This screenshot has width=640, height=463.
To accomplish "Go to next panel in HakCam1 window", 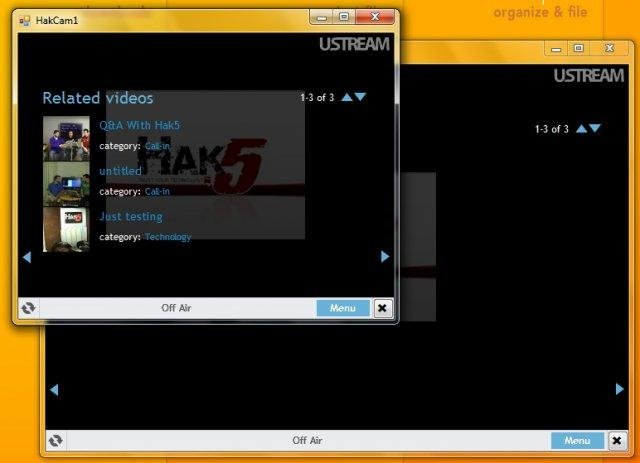I will pos(384,256).
